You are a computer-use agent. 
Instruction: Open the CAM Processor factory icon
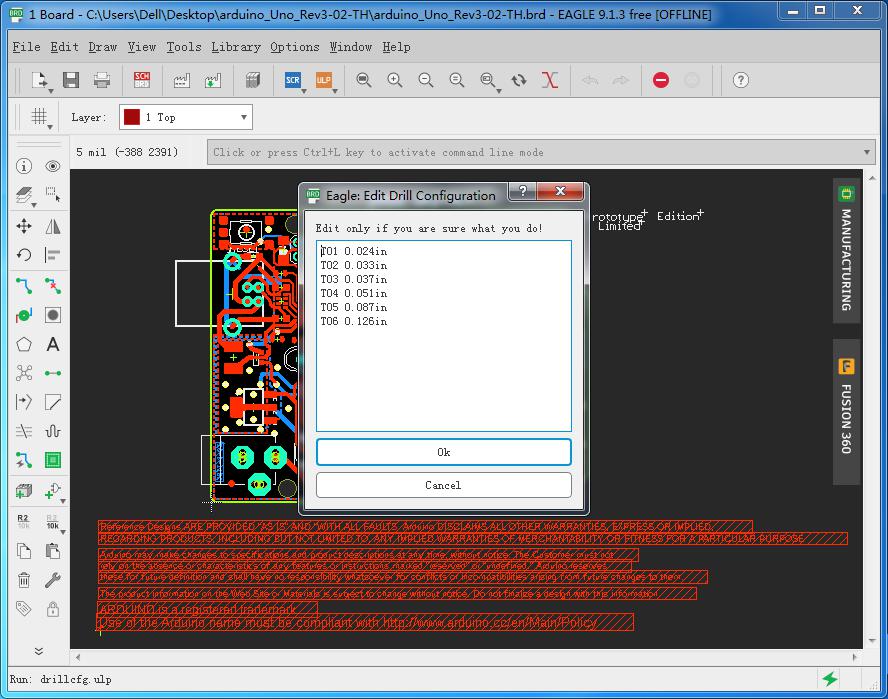pos(181,80)
